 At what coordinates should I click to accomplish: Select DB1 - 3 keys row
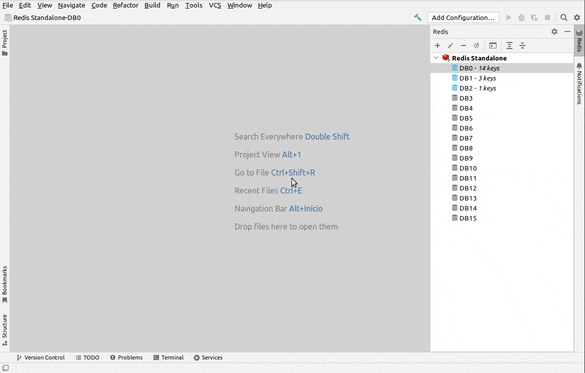[502, 78]
